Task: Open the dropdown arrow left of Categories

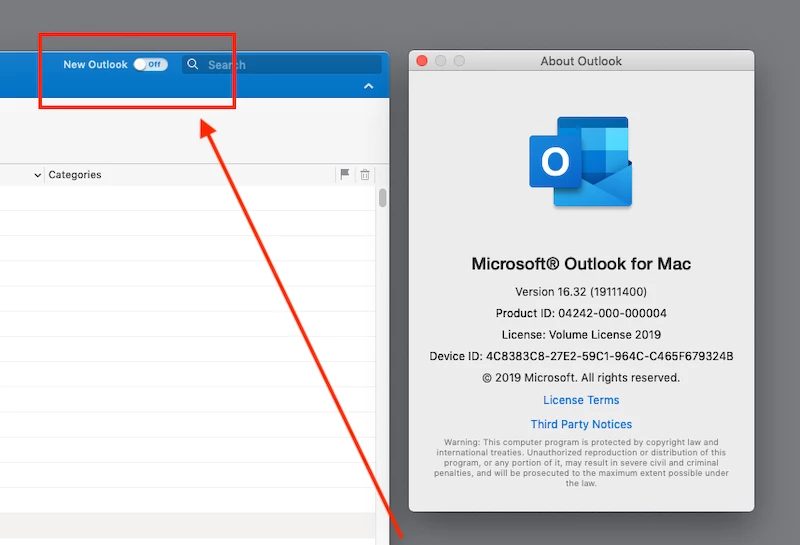Action: [37, 175]
